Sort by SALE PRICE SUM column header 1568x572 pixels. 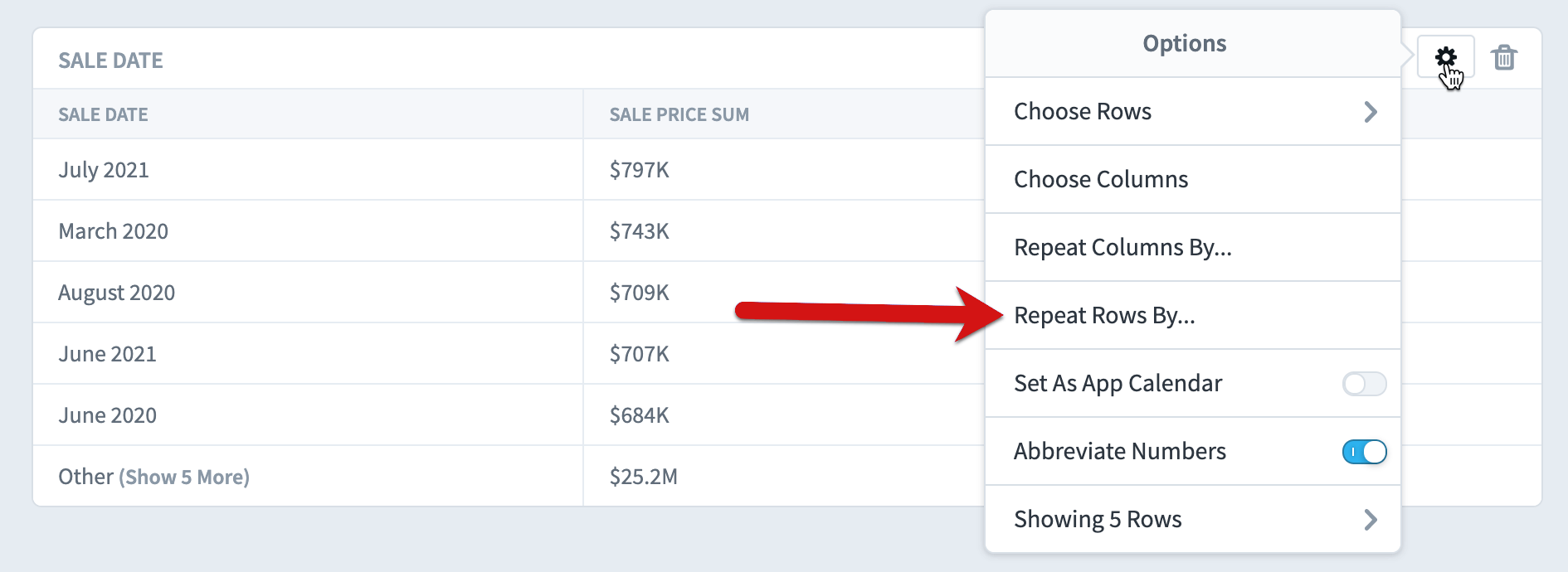click(679, 115)
